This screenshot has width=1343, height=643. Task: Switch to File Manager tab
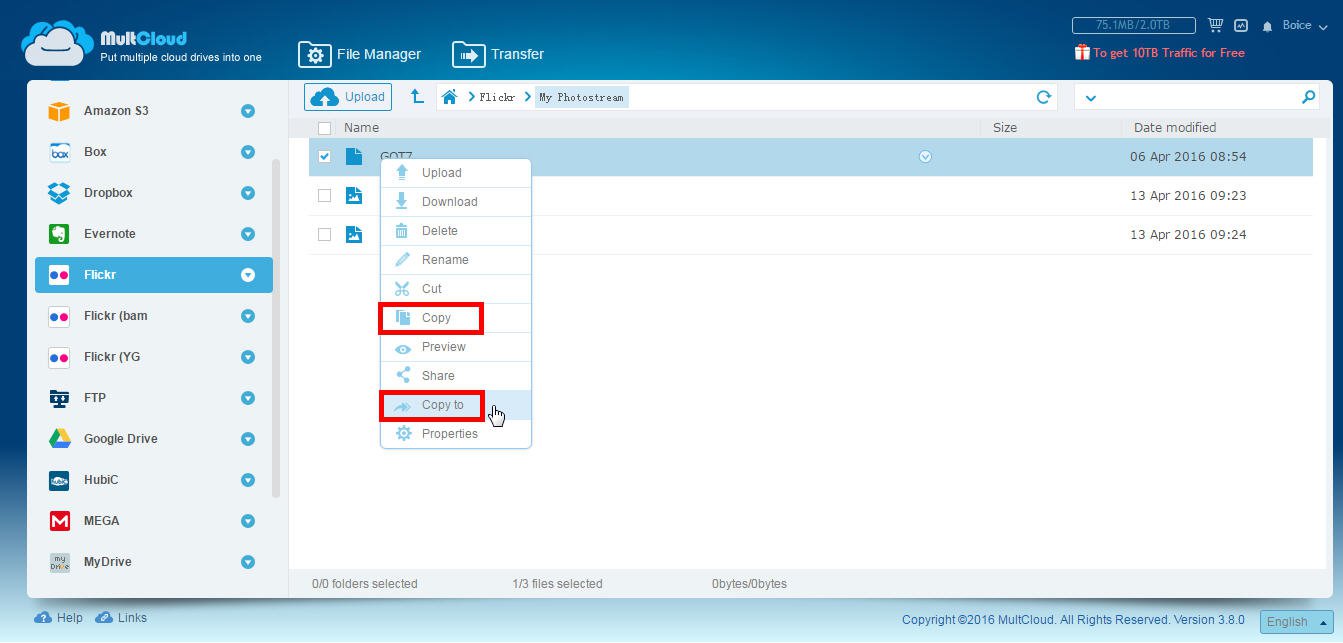tap(360, 54)
